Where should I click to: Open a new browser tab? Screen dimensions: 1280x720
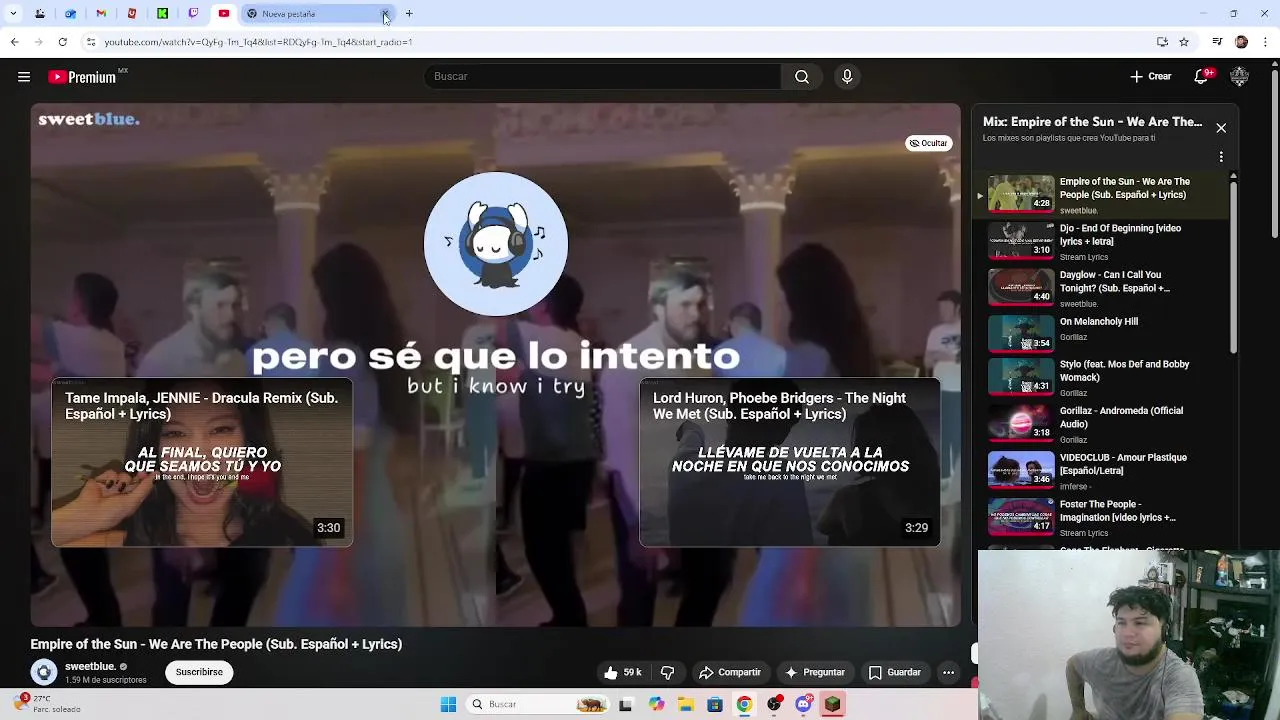[x=409, y=14]
